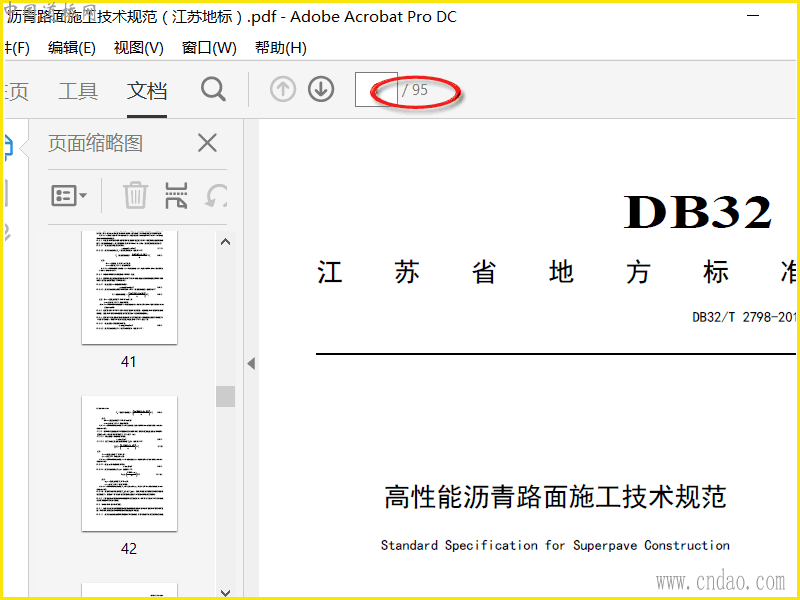Click the search magnifier icon
Viewport: 800px width, 600px height.
point(213,90)
